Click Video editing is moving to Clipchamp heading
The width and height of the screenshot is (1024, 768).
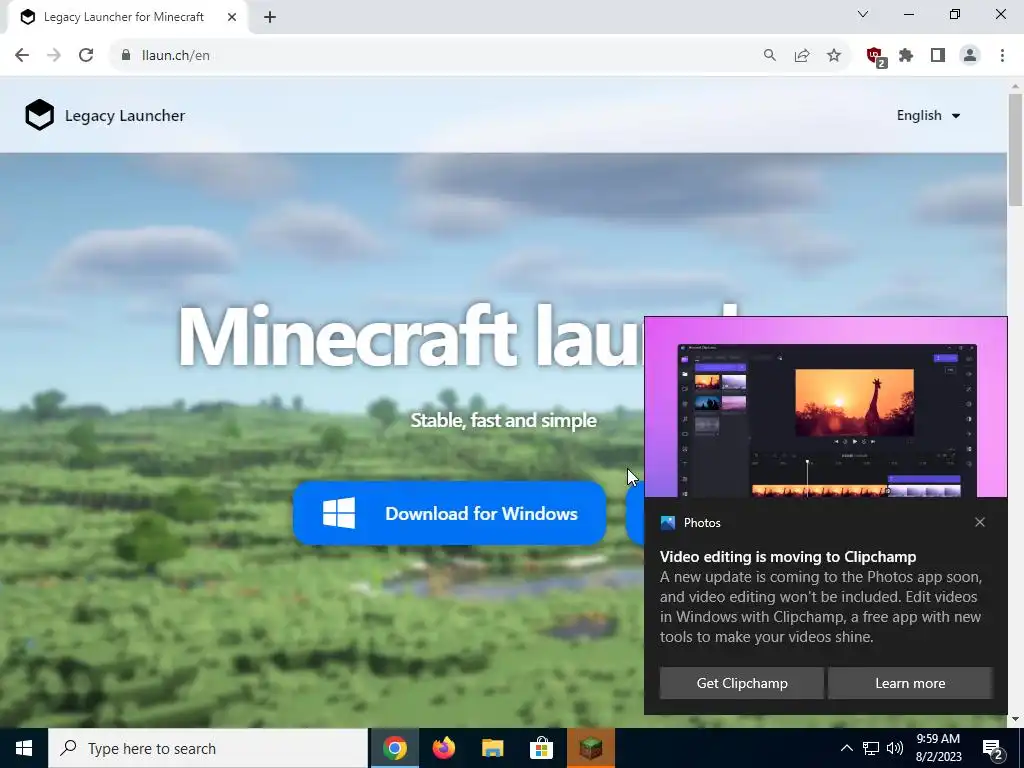(788, 556)
